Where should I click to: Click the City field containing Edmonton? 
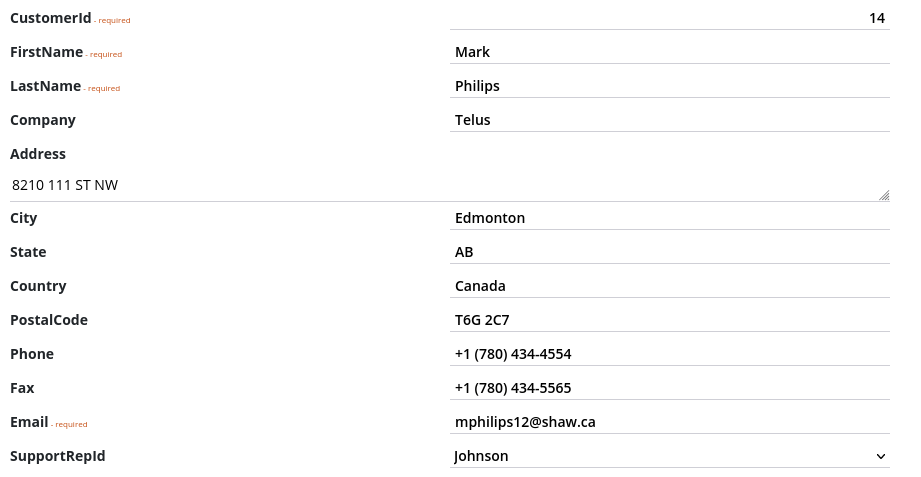point(670,219)
